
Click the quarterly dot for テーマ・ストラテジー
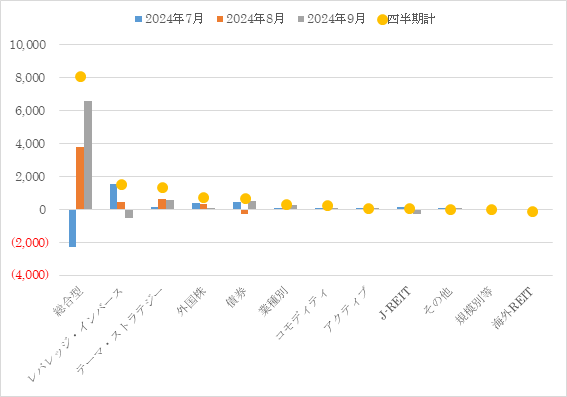click(x=162, y=187)
